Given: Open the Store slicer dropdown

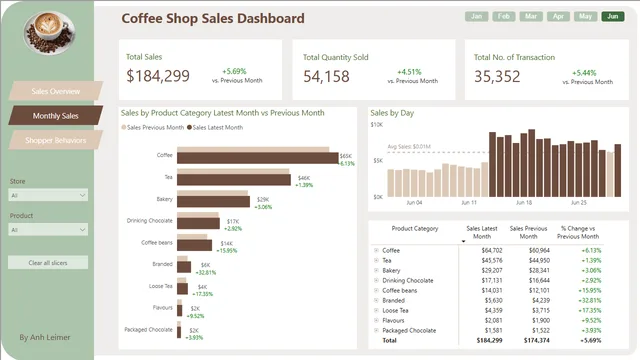Looking at the screenshot, I should [48, 196].
